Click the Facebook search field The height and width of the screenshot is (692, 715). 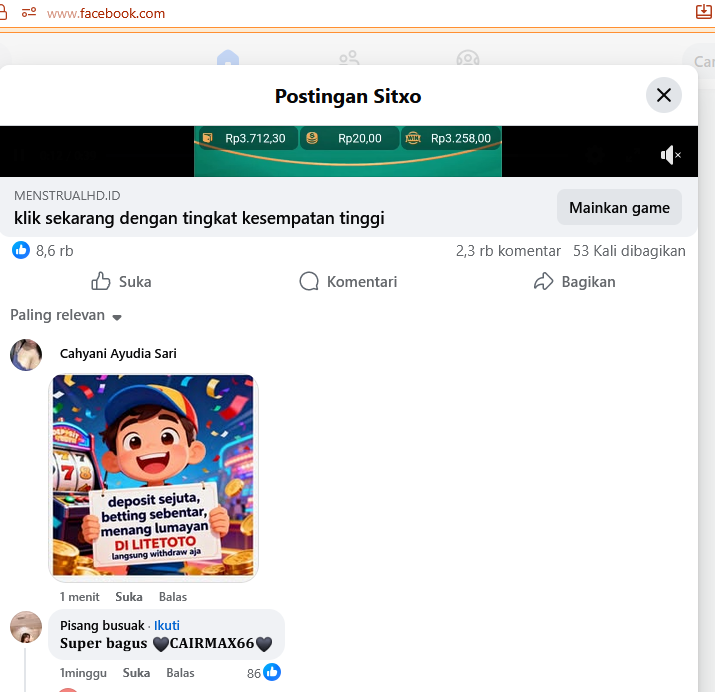tap(699, 61)
